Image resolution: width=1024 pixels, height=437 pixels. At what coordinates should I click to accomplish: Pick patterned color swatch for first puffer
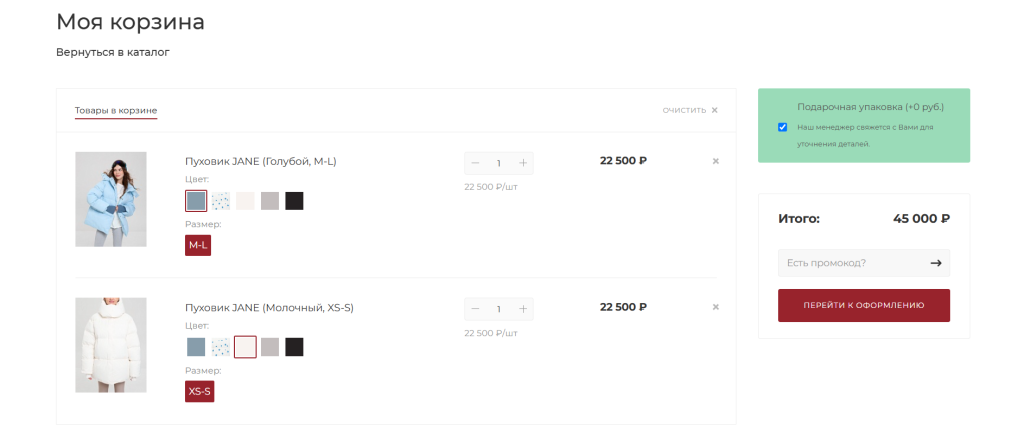pos(221,201)
